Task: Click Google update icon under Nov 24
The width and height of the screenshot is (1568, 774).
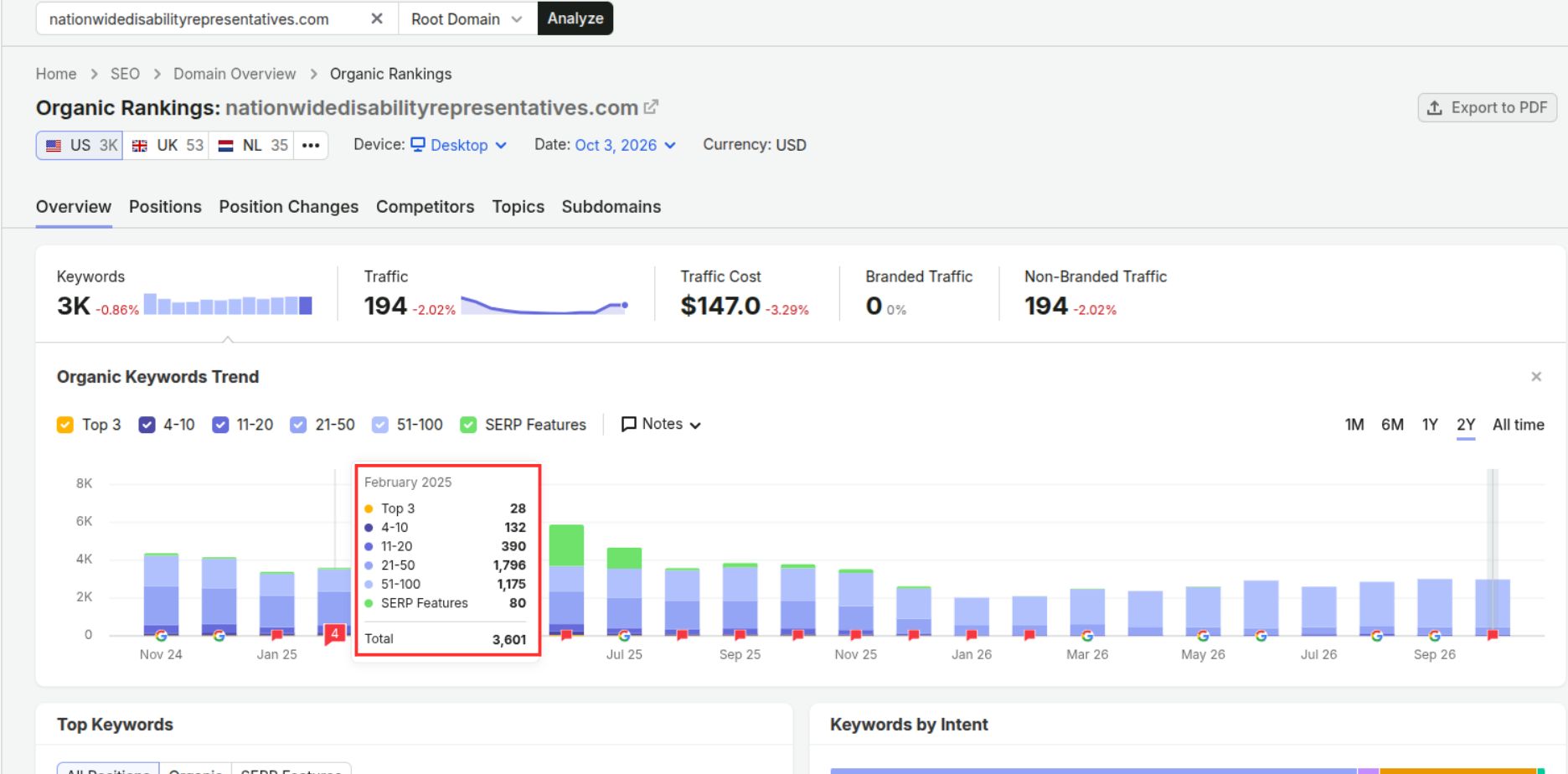Action: [161, 636]
